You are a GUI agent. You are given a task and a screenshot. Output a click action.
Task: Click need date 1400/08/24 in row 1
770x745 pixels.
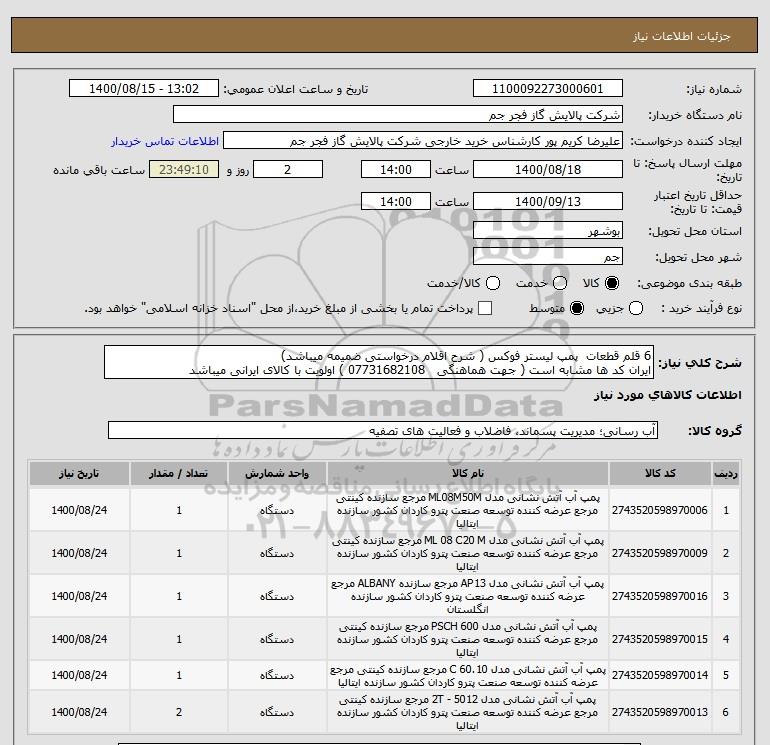[x=79, y=510]
